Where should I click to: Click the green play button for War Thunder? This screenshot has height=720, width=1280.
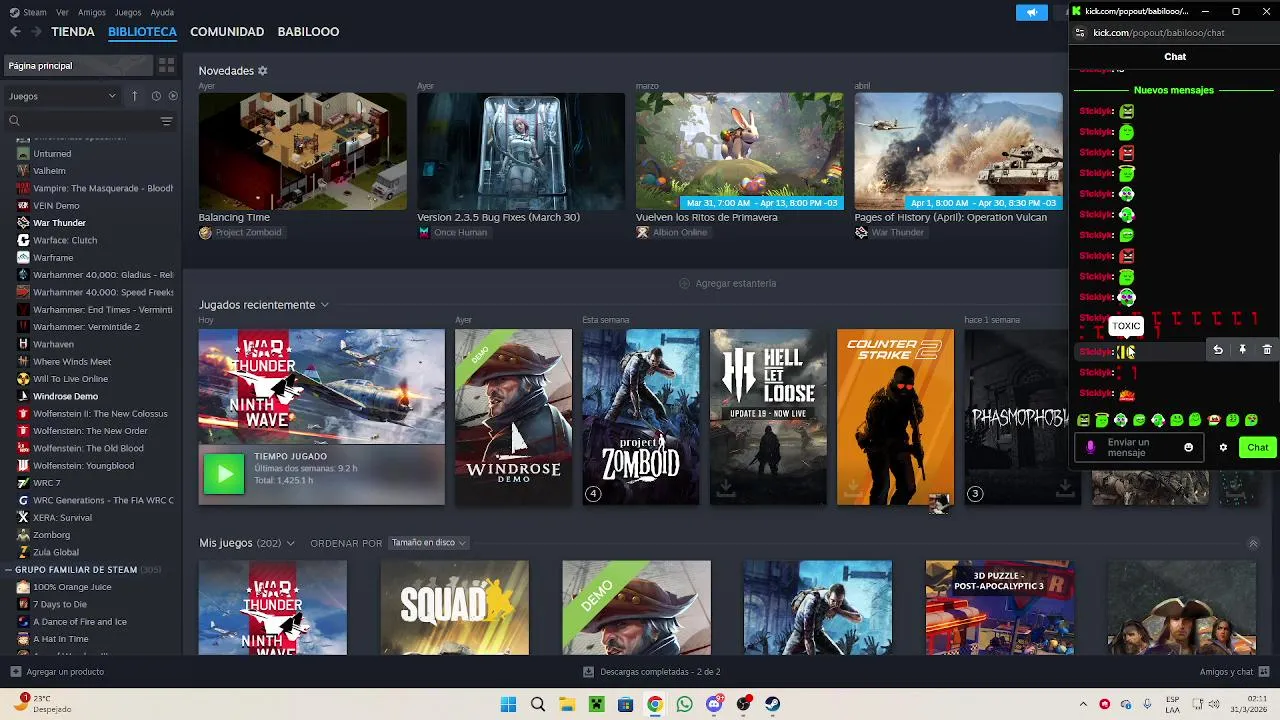pos(224,474)
